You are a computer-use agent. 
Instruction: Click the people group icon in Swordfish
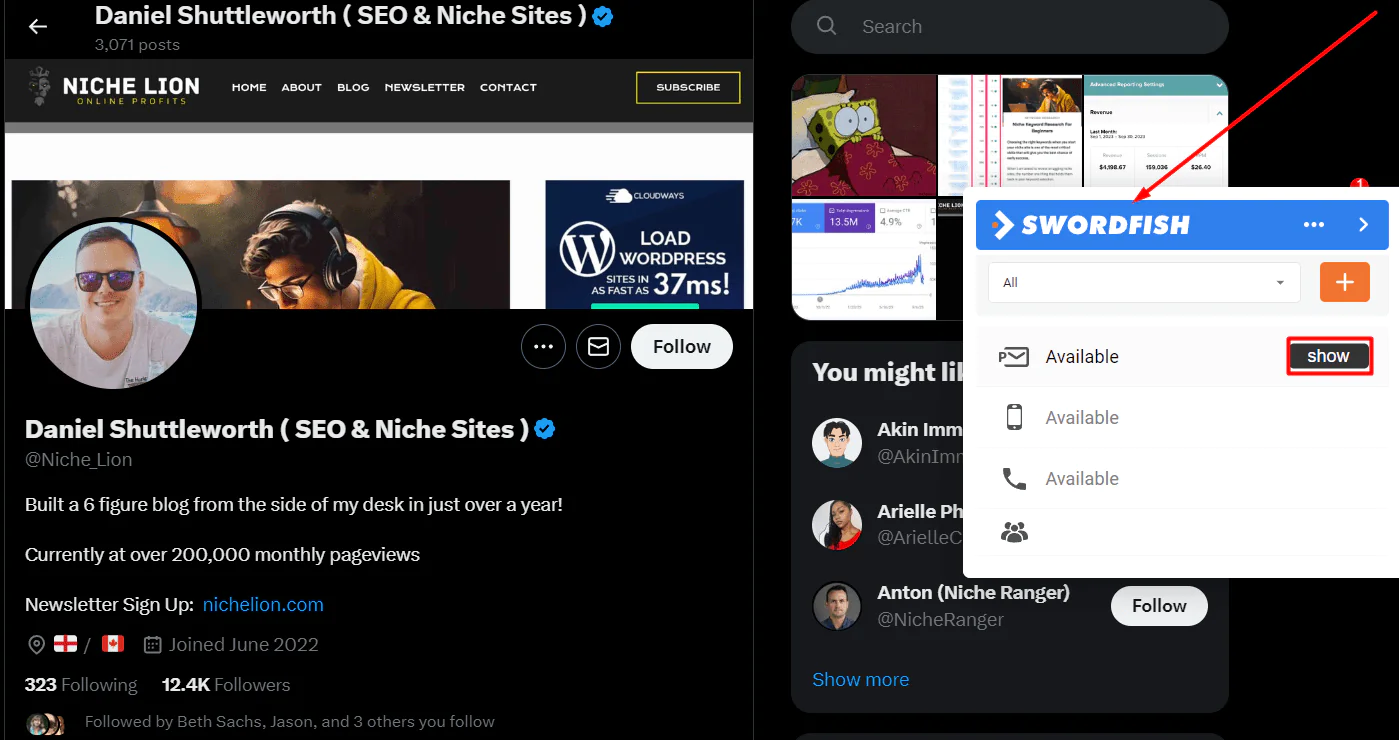[x=1014, y=533]
